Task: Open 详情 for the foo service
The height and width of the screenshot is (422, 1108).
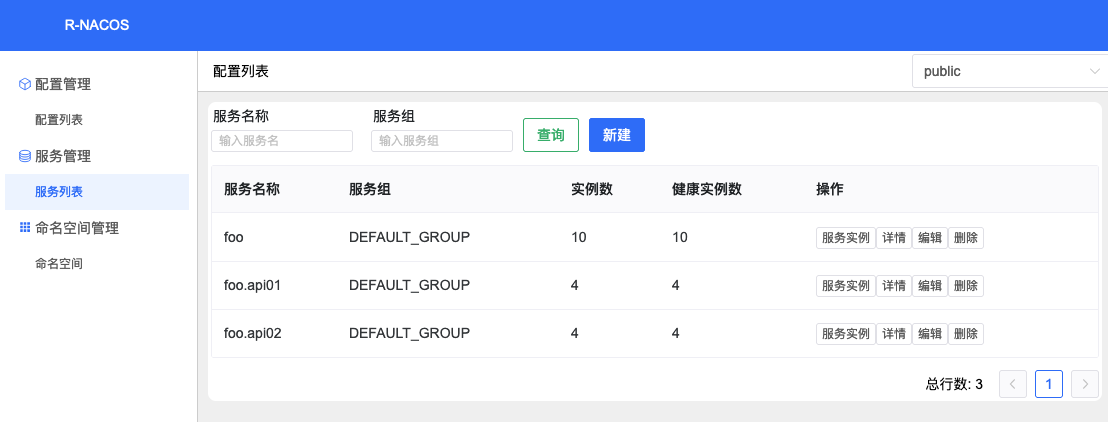Action: (894, 238)
